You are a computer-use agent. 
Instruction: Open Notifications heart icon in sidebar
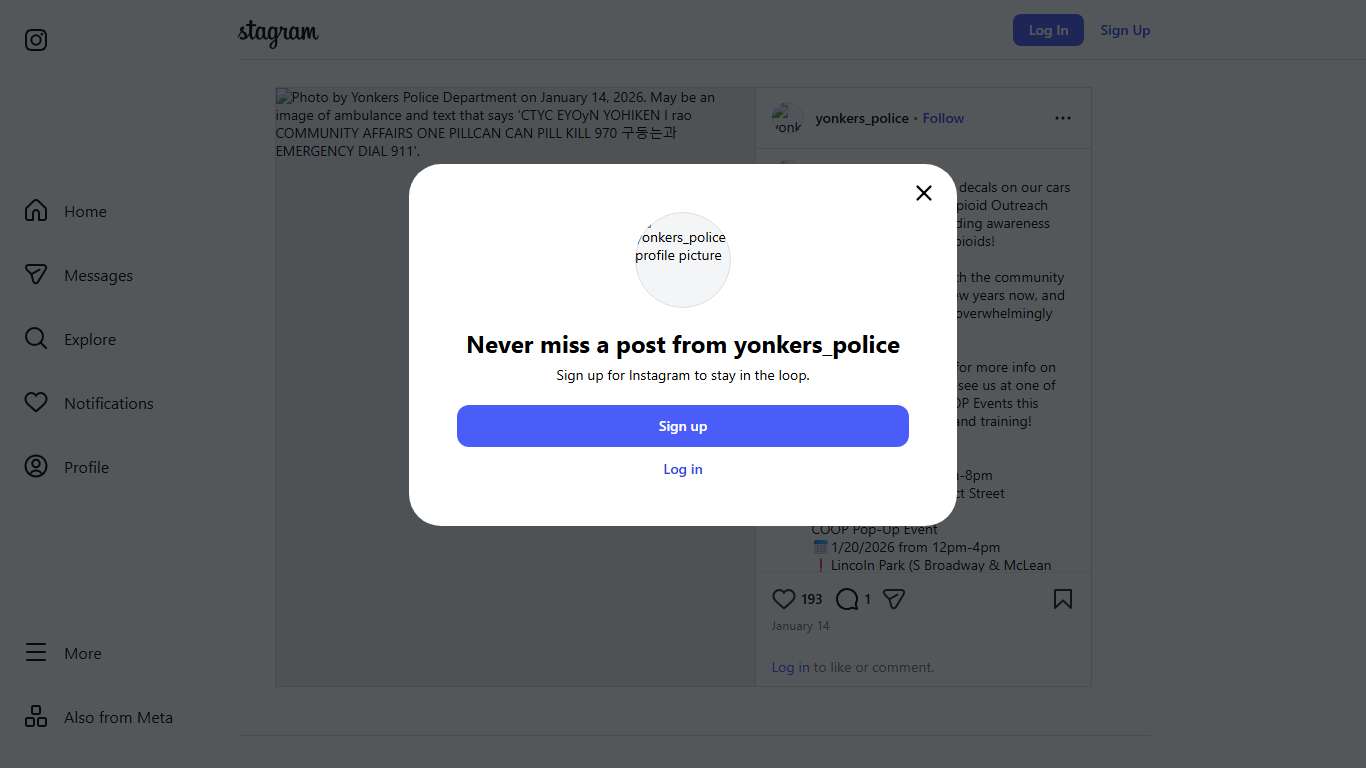pyautogui.click(x=36, y=403)
